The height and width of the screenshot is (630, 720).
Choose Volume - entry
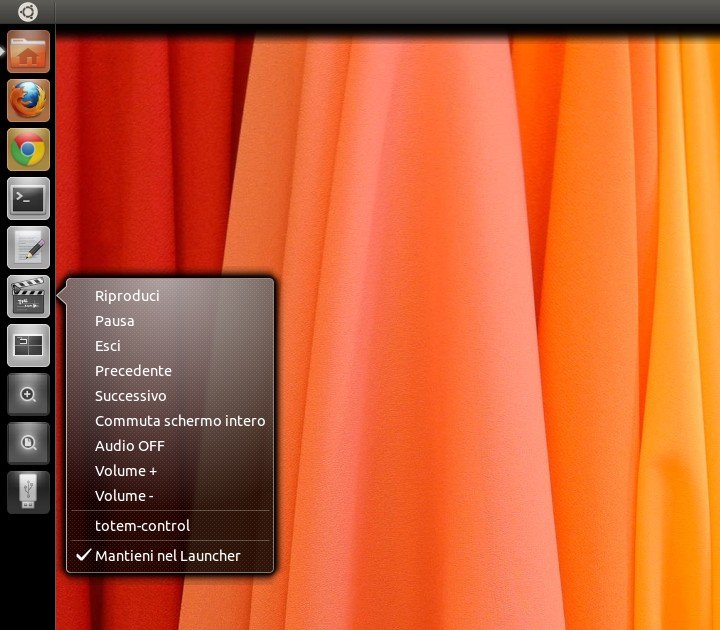170,496
